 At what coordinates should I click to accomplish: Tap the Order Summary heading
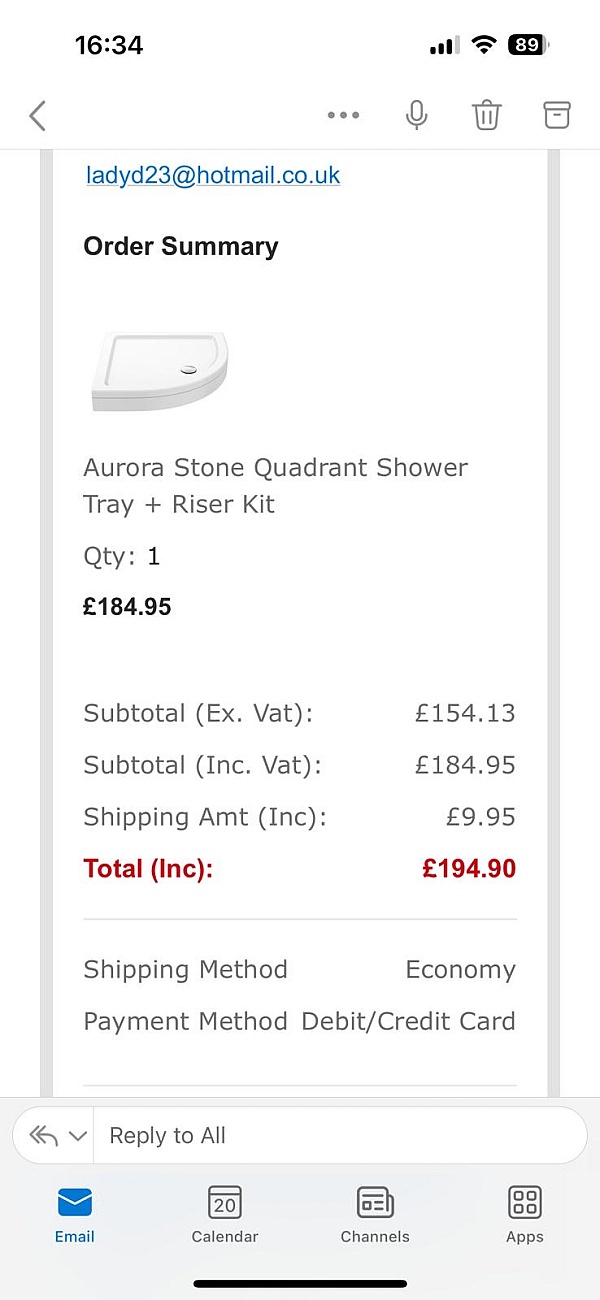181,247
